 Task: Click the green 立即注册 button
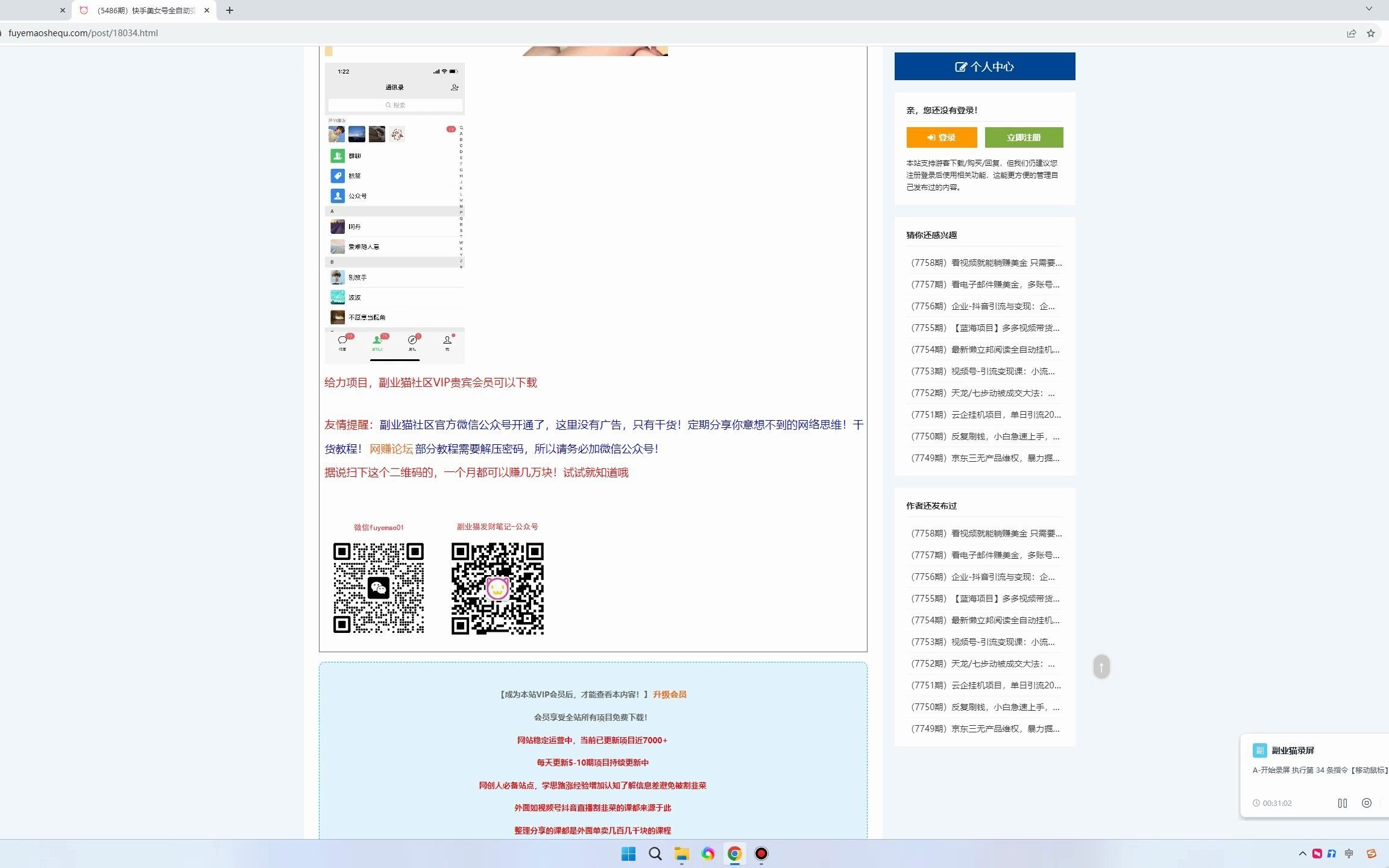1024,137
